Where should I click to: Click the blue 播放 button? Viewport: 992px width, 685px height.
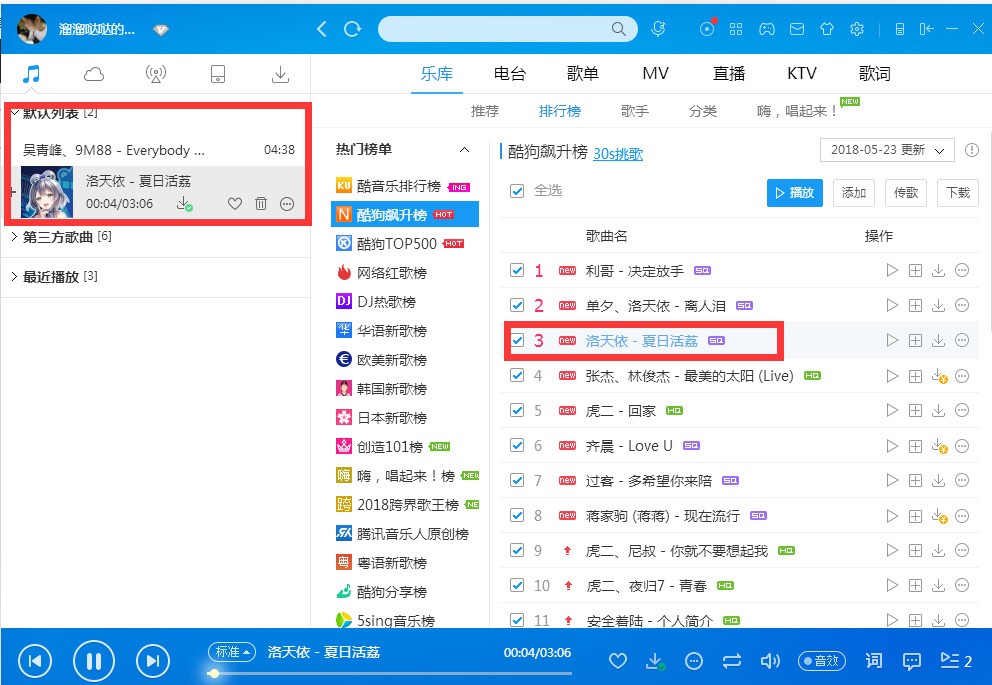point(794,193)
